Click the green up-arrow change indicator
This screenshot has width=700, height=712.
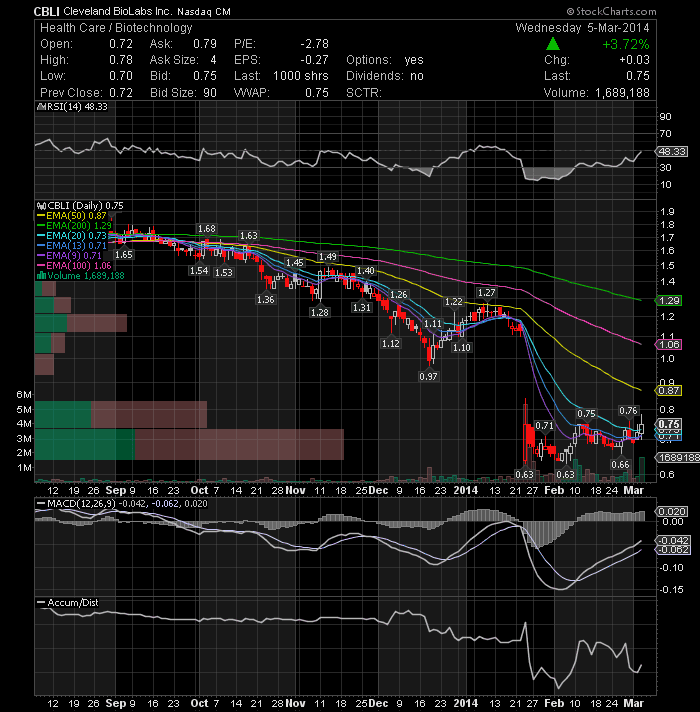coord(552,44)
